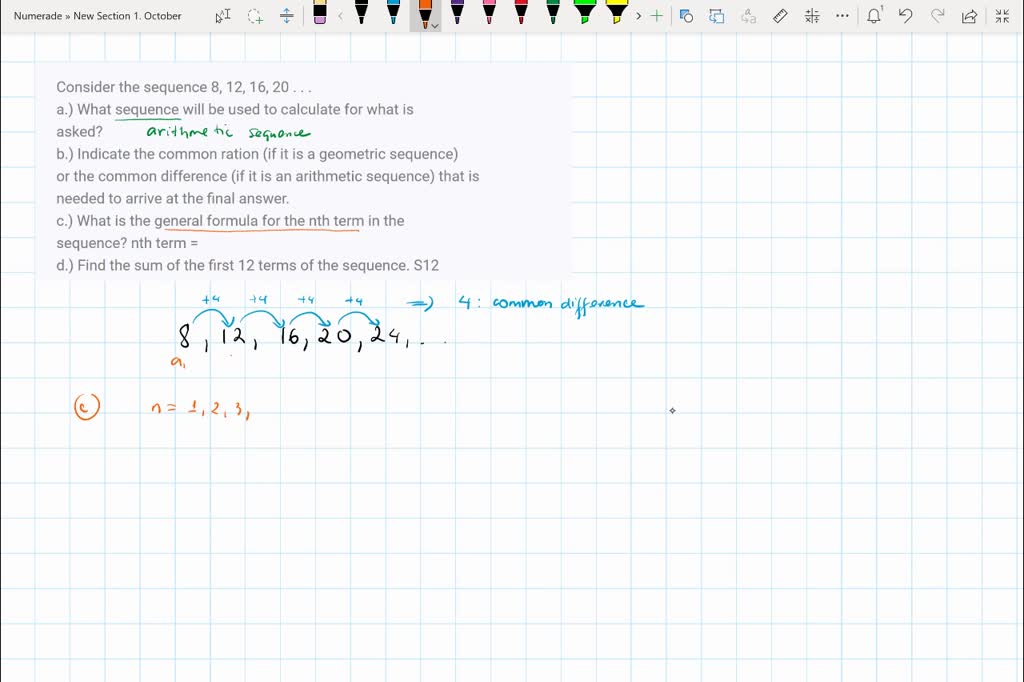View notifications via the bell icon
This screenshot has height=682, width=1024.
[875, 15]
